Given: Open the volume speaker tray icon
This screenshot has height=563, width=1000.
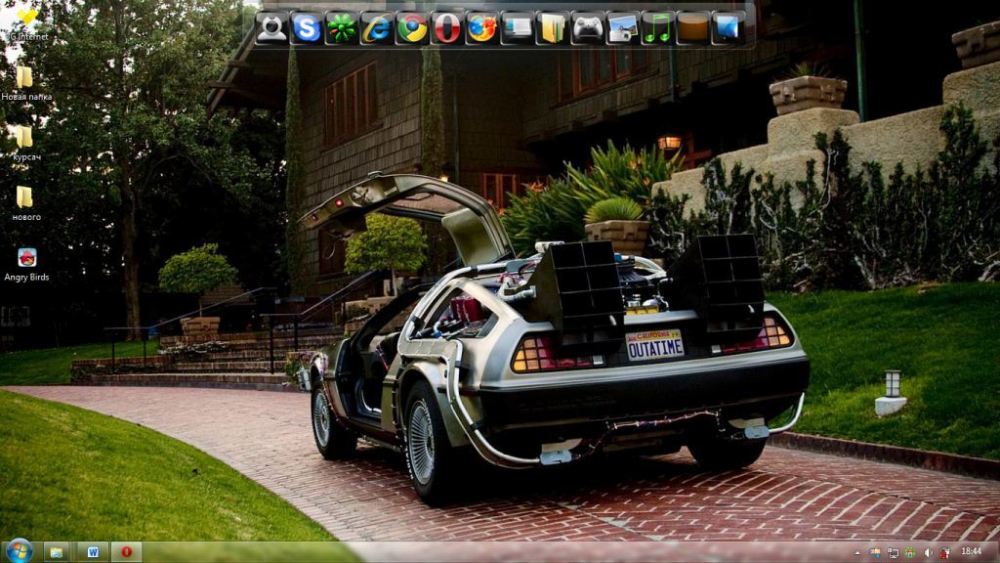Looking at the screenshot, I should point(928,553).
